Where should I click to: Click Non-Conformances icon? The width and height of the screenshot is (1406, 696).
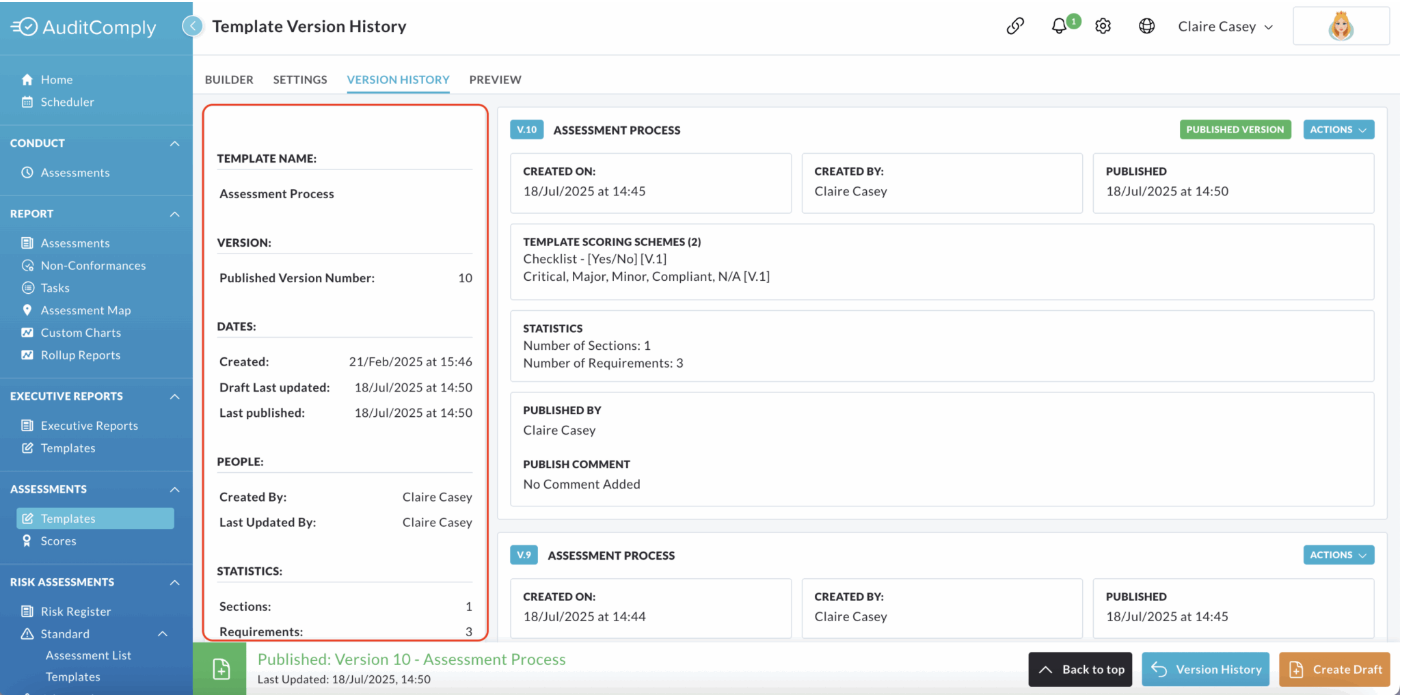[28, 265]
